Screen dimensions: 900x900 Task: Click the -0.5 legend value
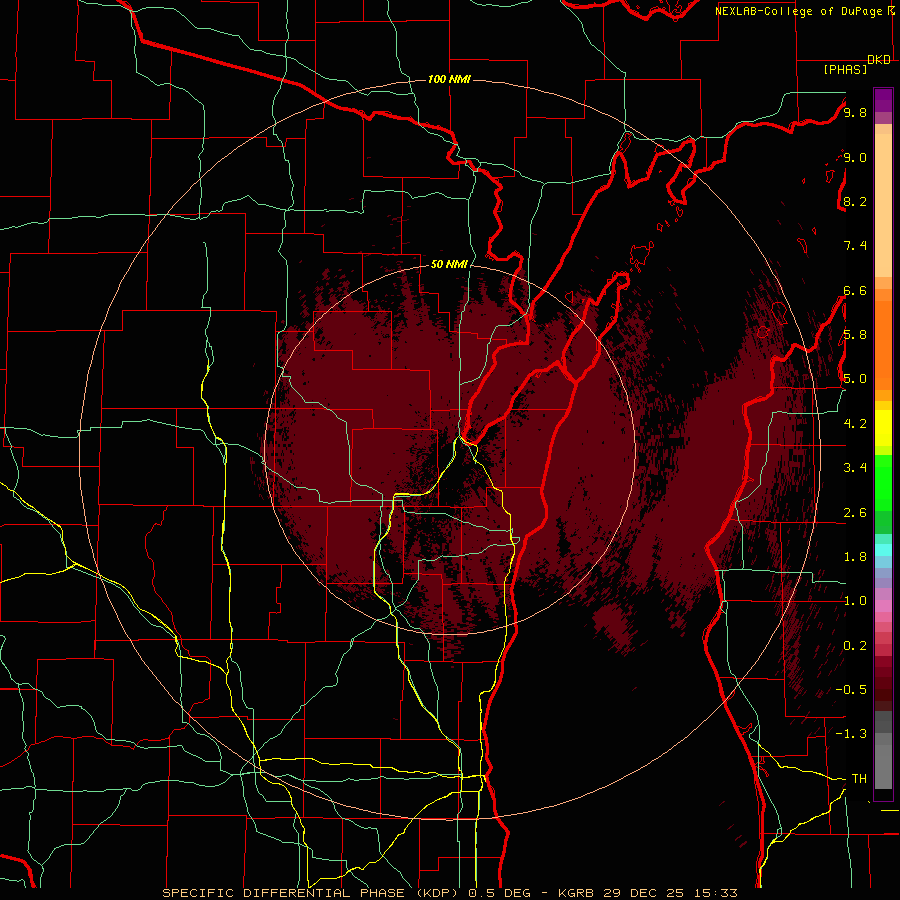(851, 690)
